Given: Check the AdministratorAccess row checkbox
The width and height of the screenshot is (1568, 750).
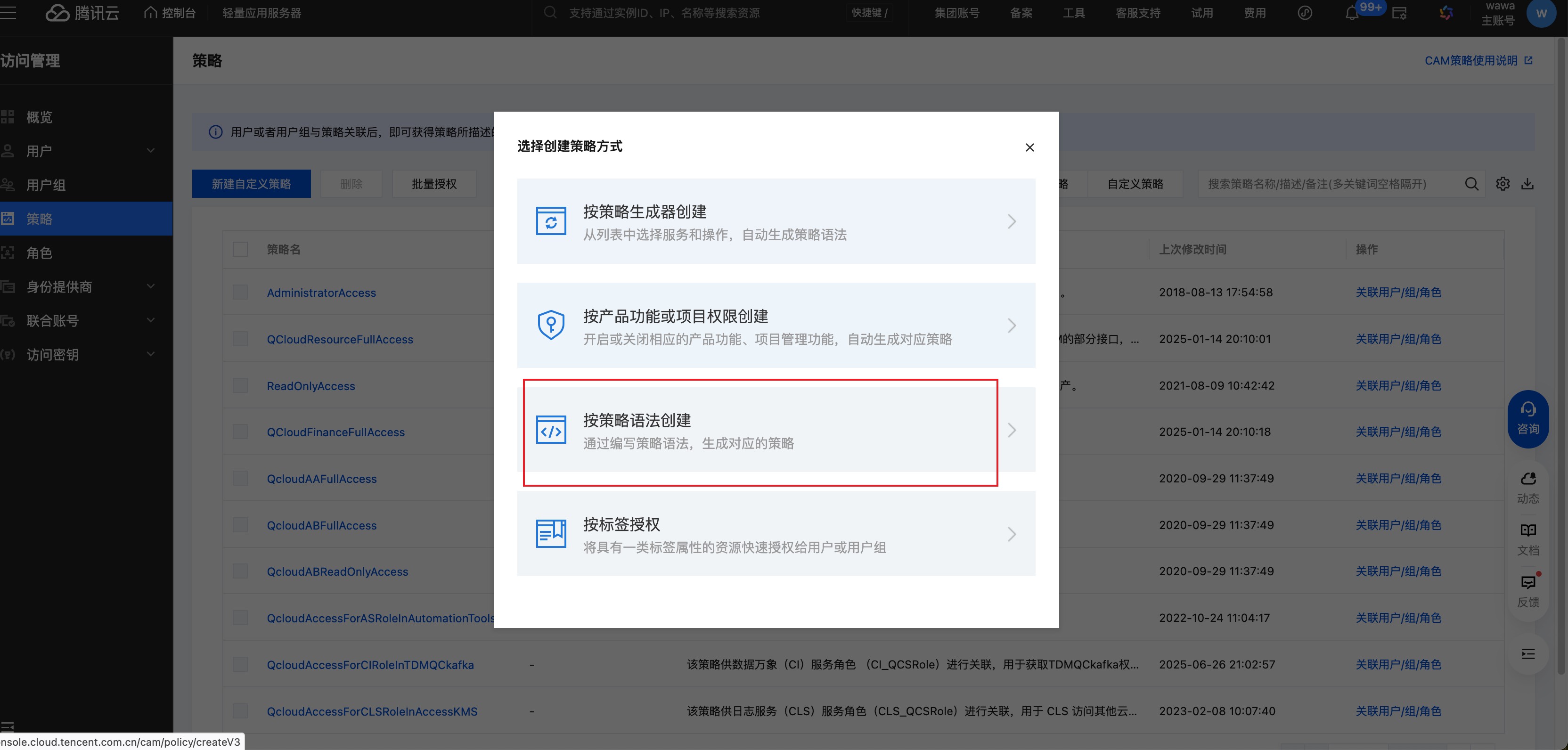Looking at the screenshot, I should pos(240,292).
